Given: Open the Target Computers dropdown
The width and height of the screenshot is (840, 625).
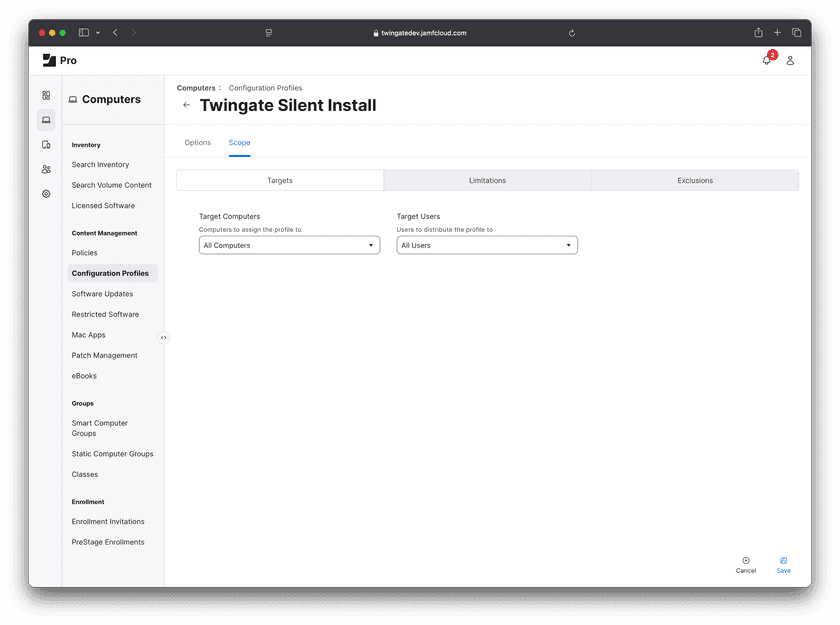Looking at the screenshot, I should click(x=289, y=245).
